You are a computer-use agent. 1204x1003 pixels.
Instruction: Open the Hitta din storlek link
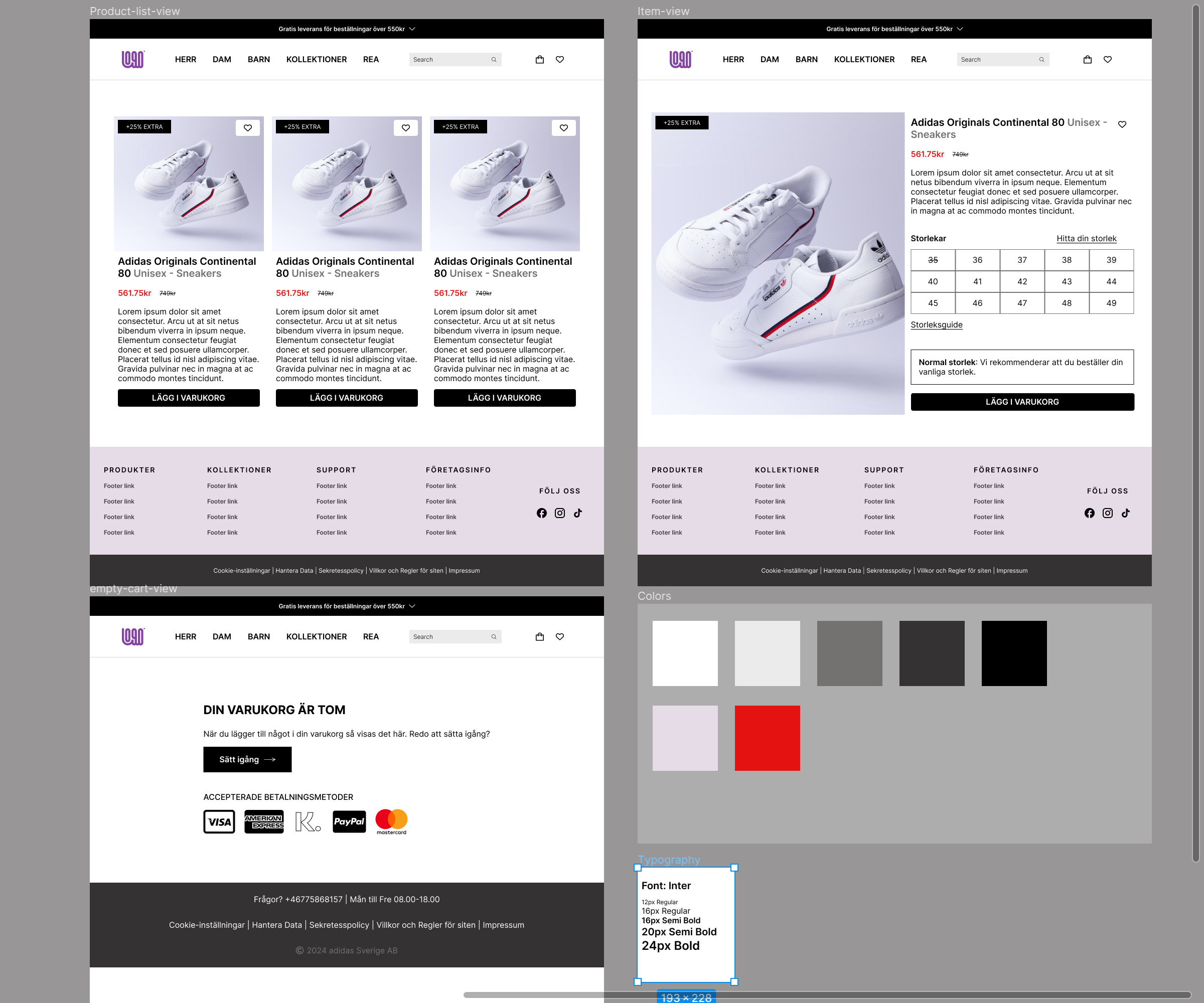point(1087,238)
